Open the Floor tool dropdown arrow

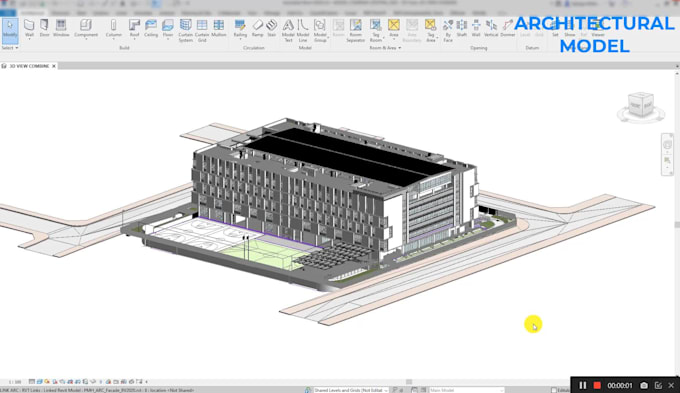pos(168,39)
